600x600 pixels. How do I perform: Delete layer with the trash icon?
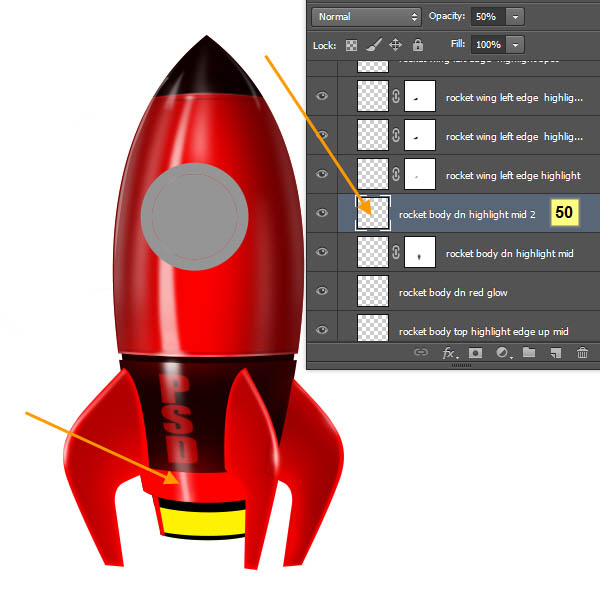tap(582, 353)
